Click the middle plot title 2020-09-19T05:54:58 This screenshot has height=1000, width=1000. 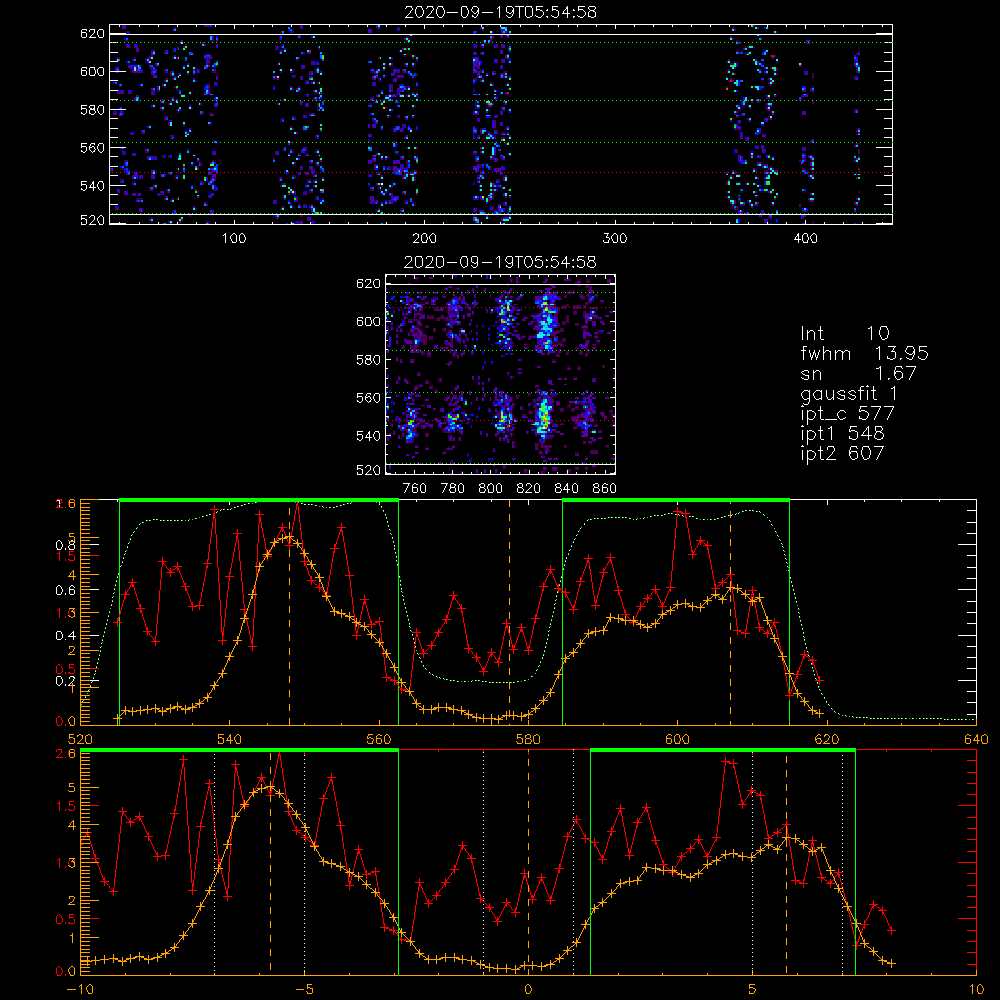[x=500, y=262]
